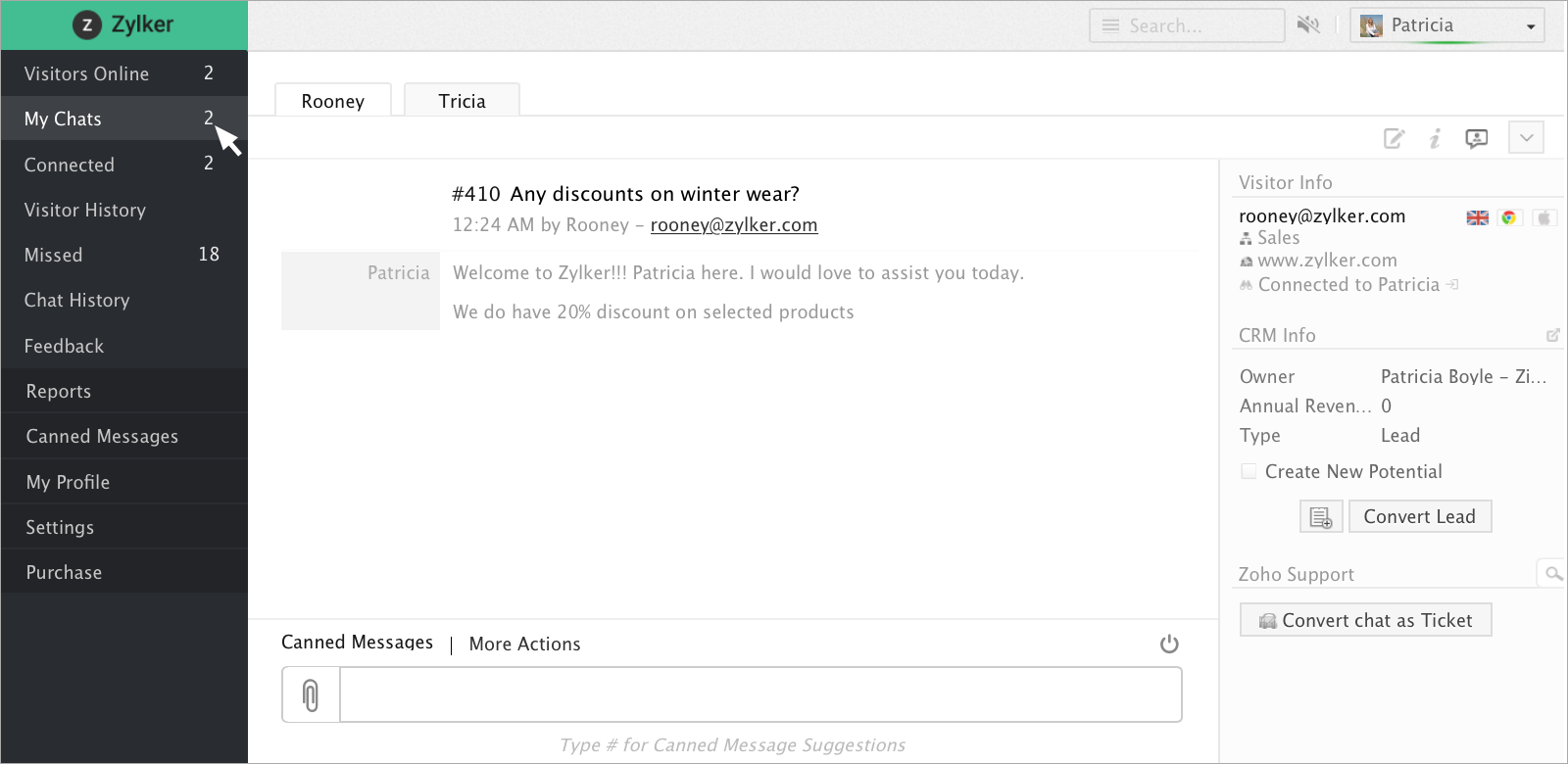Open the More Actions menu
The width and height of the screenshot is (1568, 764).
(x=524, y=644)
